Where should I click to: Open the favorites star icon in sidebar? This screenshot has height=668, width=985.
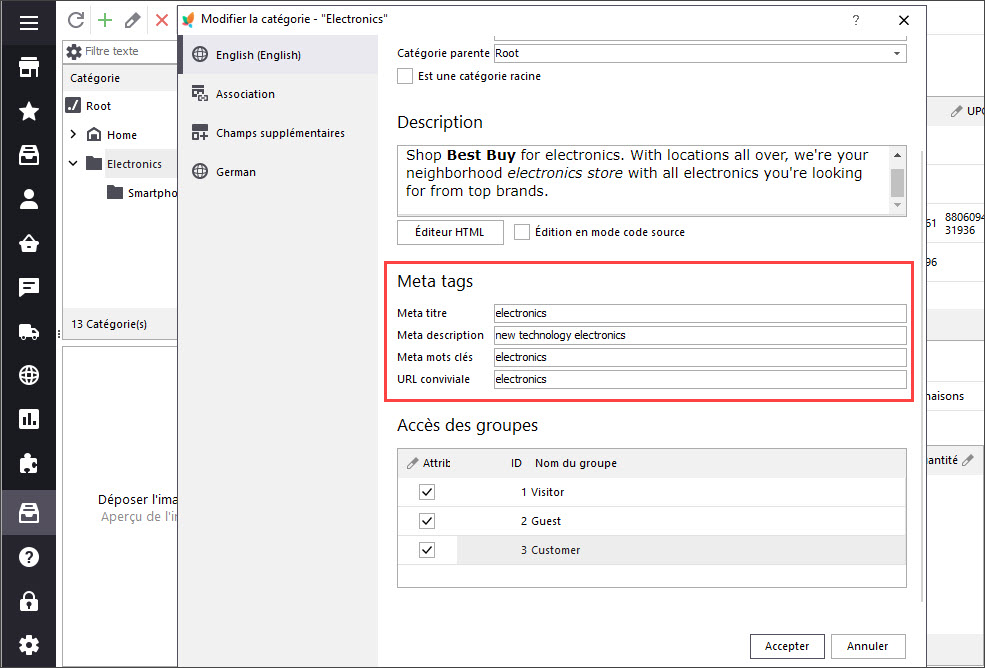pos(28,111)
